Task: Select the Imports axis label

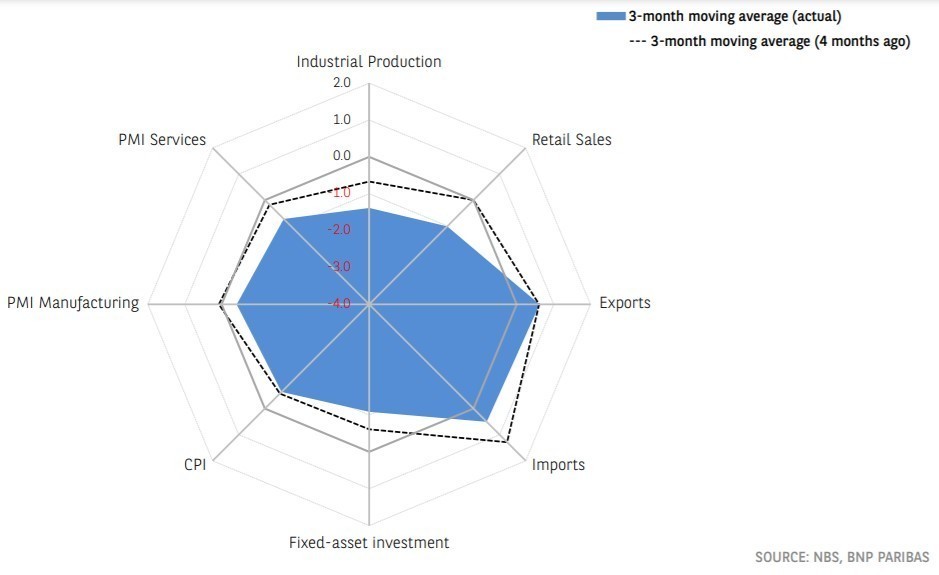Action: 558,465
